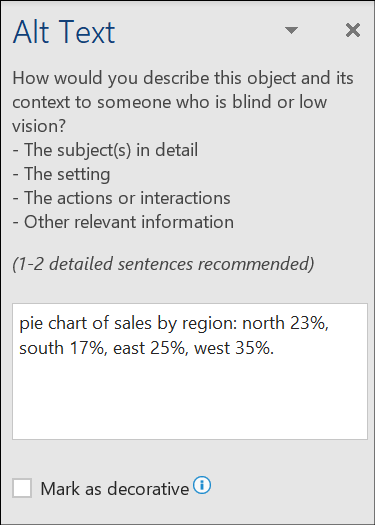This screenshot has height=525, width=375.
Task: Click "west 35%" in the alt text field
Action: (x=233, y=348)
